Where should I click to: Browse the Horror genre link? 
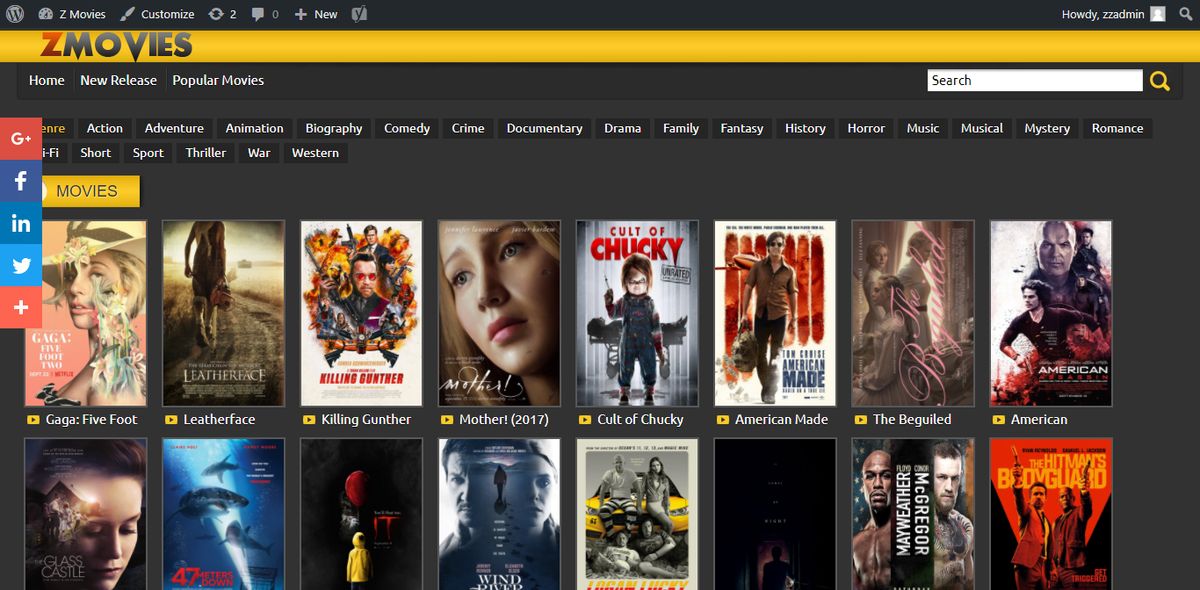pyautogui.click(x=865, y=128)
